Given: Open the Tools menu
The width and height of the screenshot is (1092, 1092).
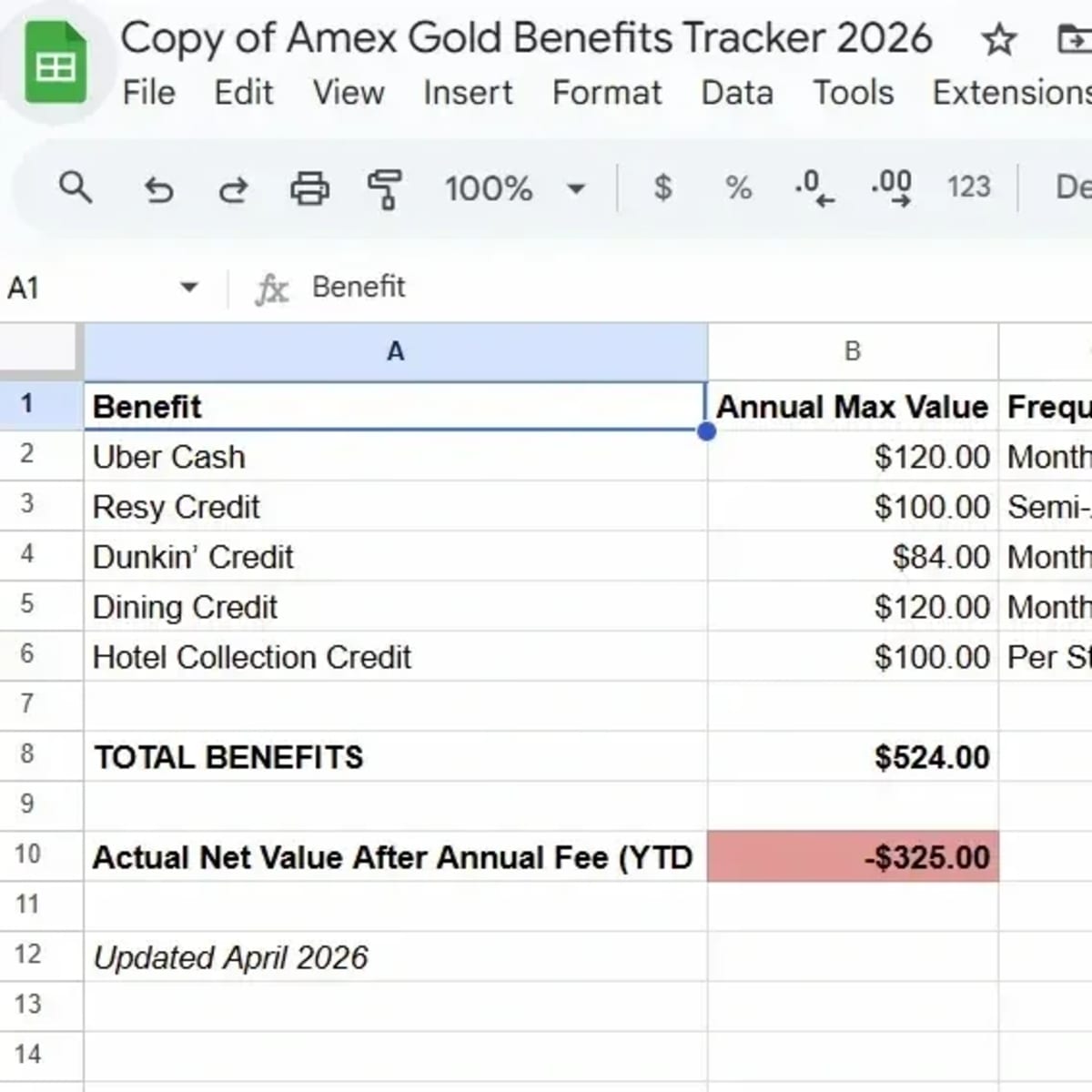Looking at the screenshot, I should click(854, 93).
